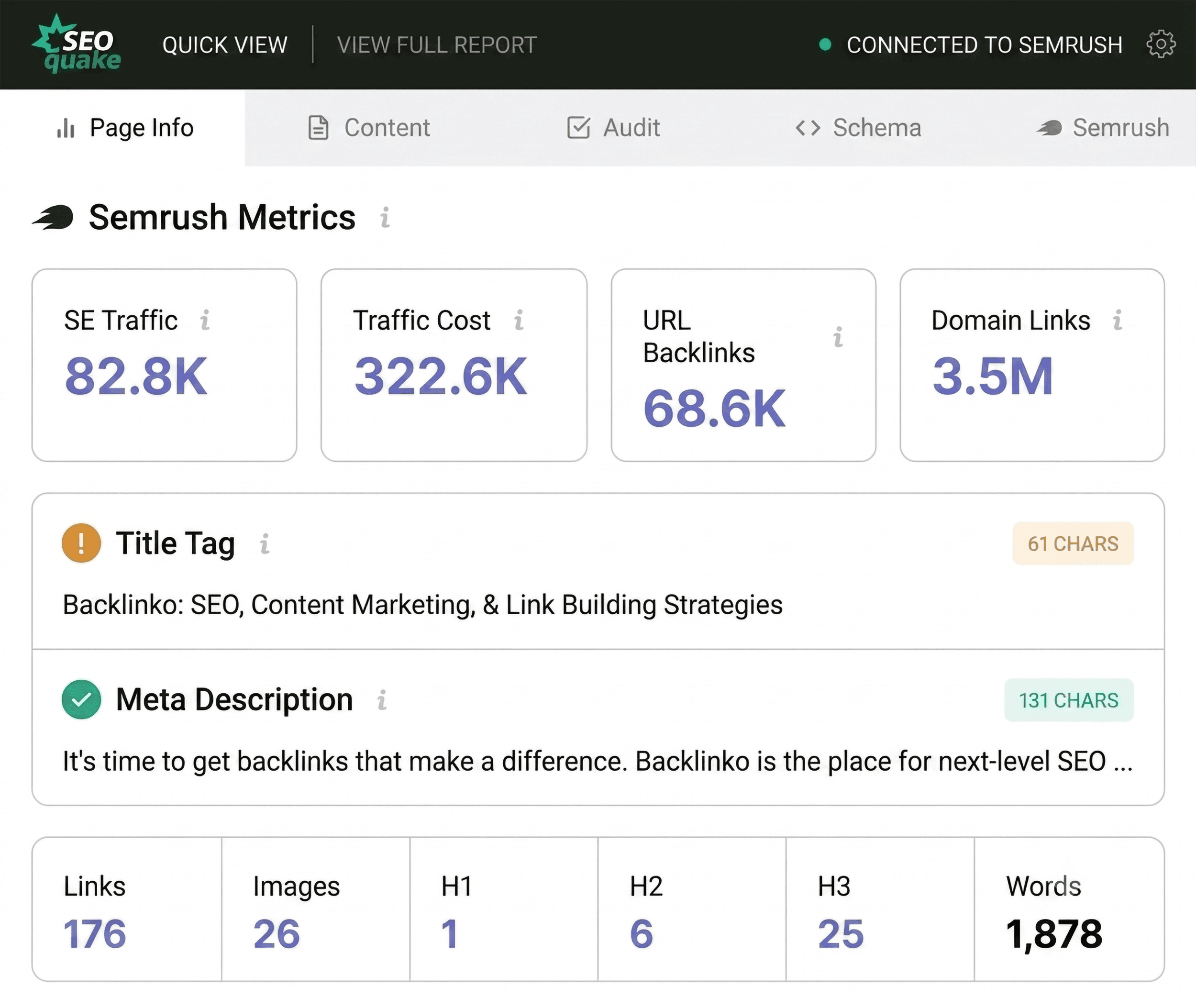Click the bar chart icon on Page Info tab
This screenshot has height=1008, width=1196.
click(x=66, y=128)
